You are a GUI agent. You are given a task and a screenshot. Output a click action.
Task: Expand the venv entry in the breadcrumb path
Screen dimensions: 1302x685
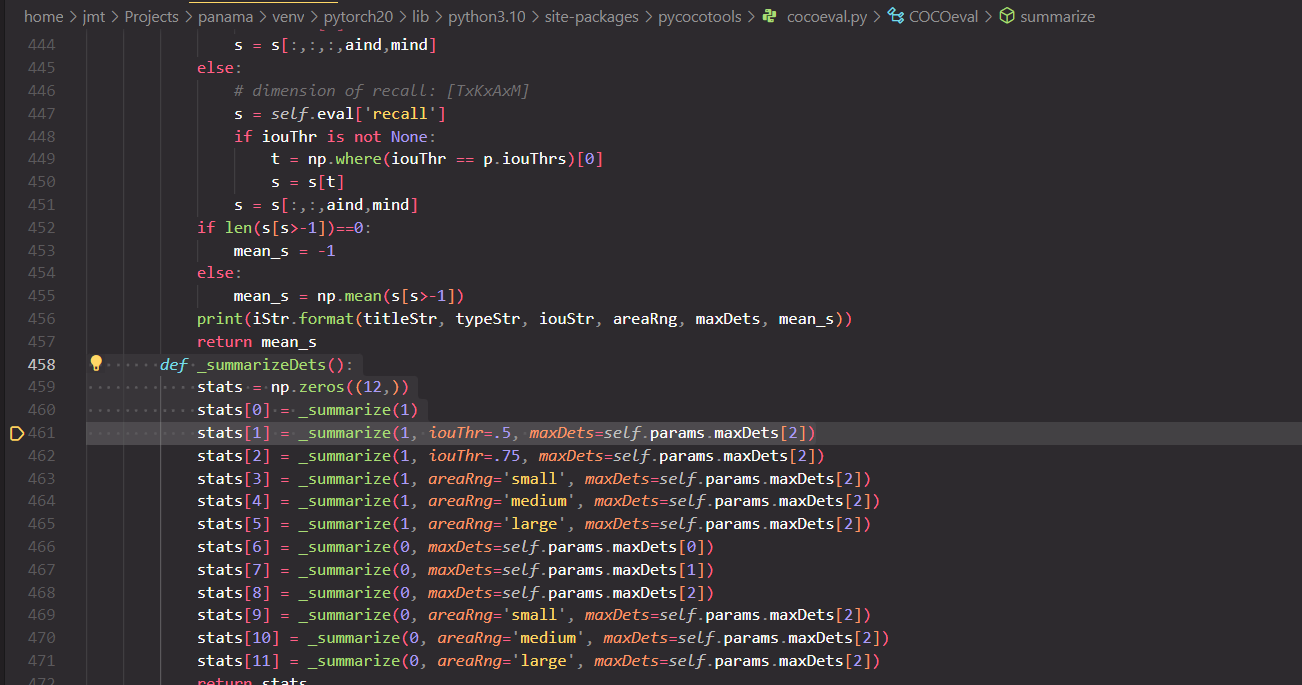[x=288, y=17]
